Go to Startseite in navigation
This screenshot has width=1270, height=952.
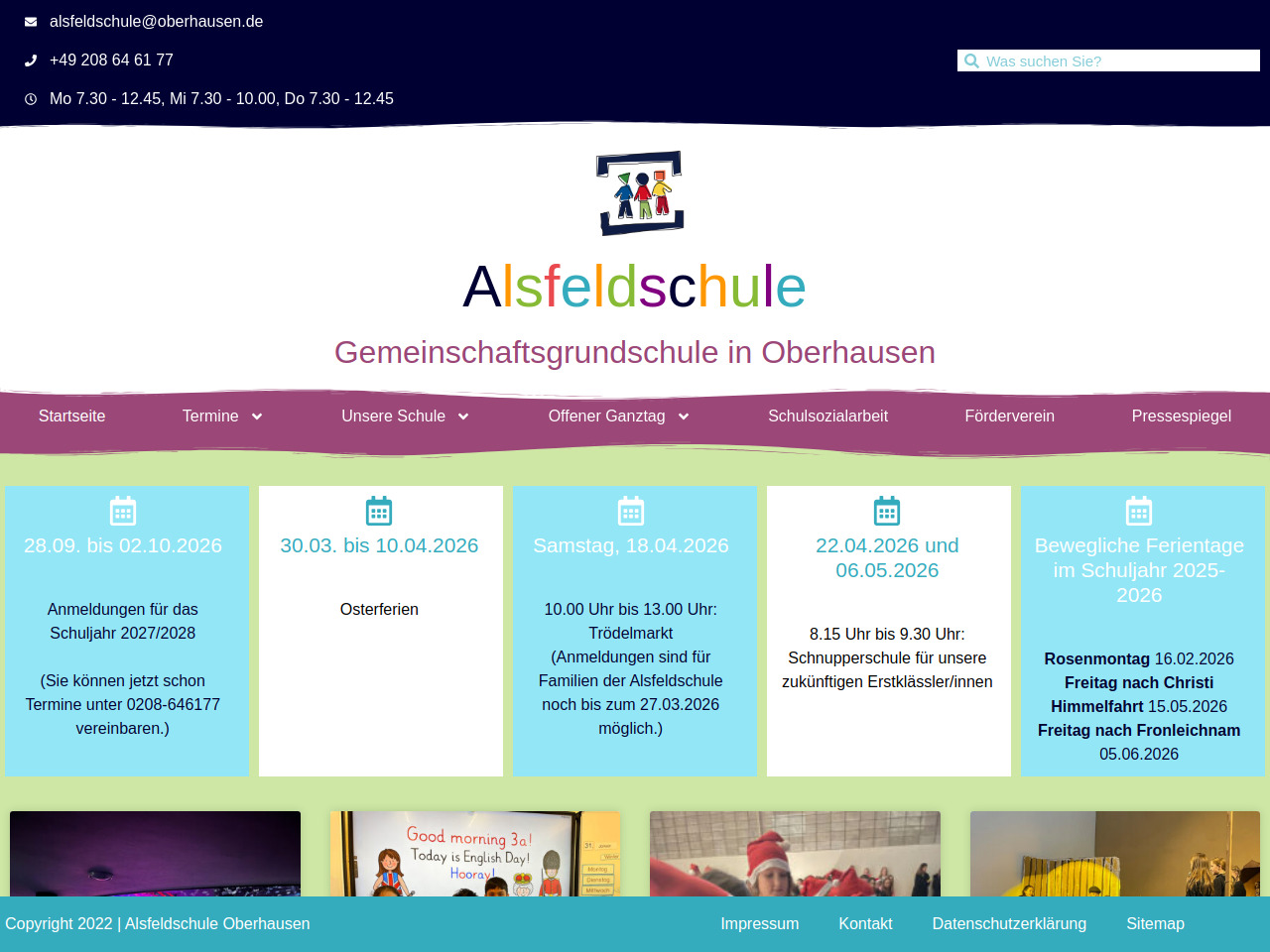[71, 416]
